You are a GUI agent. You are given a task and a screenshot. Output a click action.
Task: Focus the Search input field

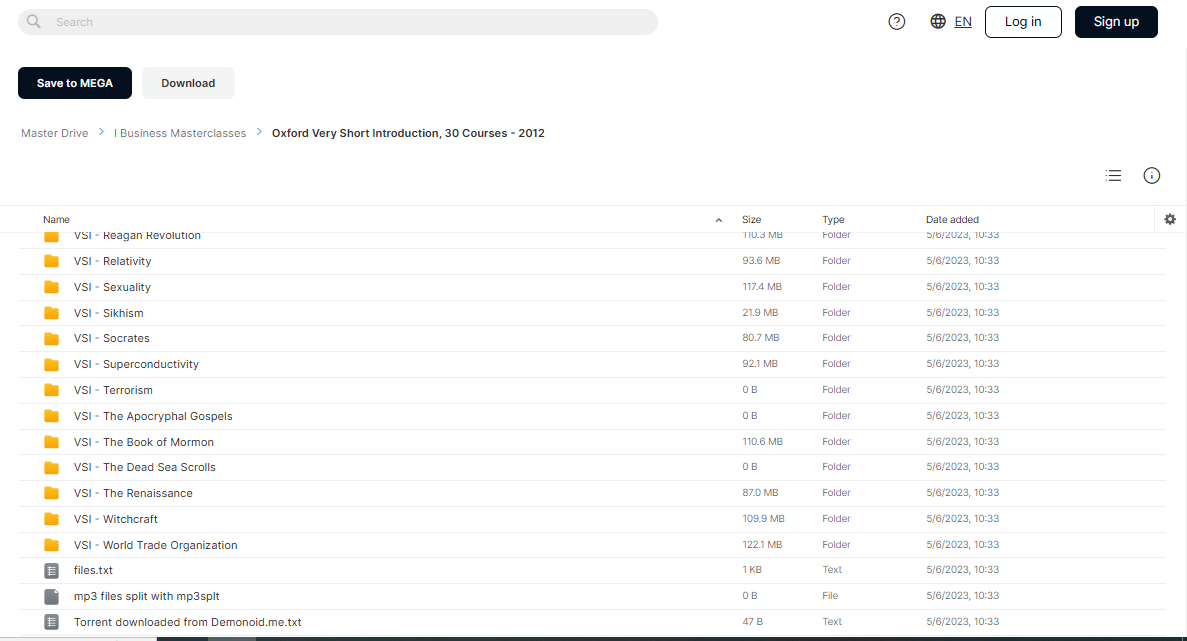[x=338, y=22]
